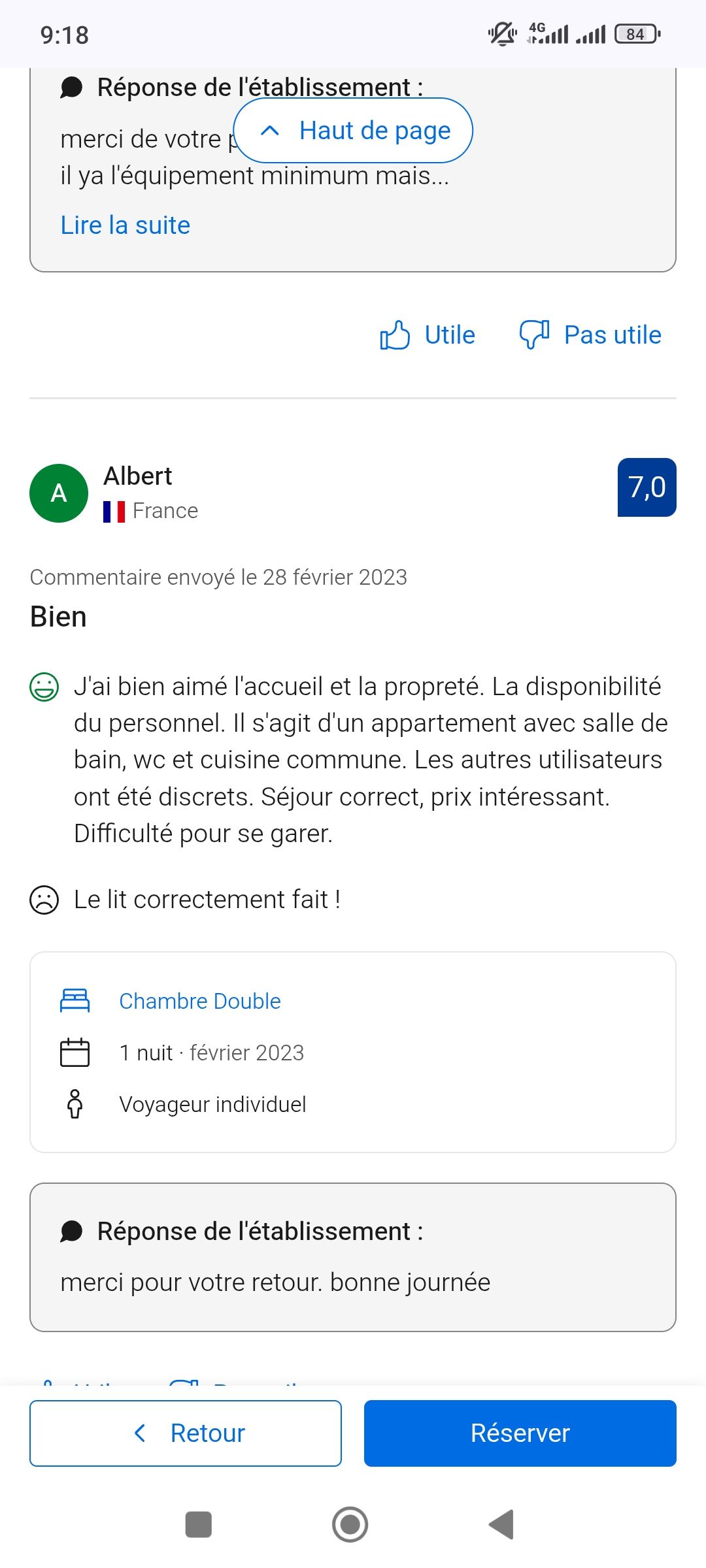Tap the calendar icon for stay date
The width and height of the screenshot is (706, 1568).
pos(75,1053)
